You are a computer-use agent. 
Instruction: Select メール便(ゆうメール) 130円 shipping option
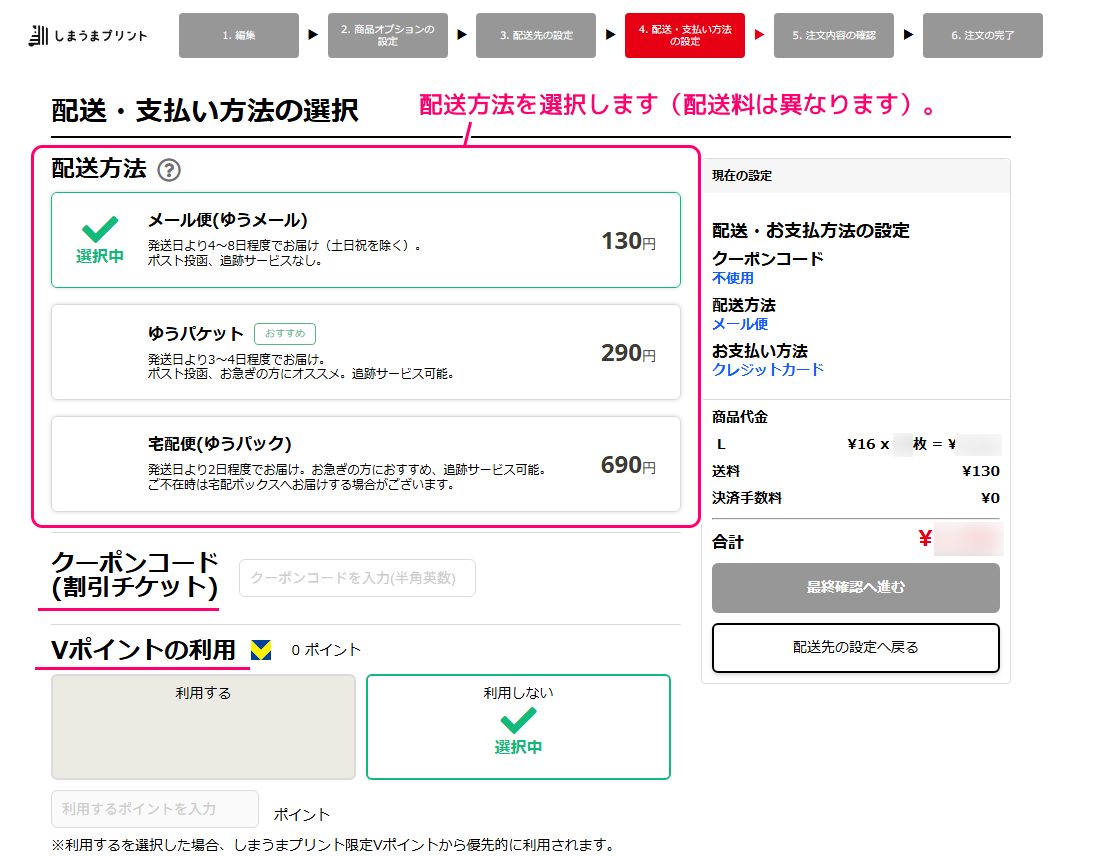(365, 240)
